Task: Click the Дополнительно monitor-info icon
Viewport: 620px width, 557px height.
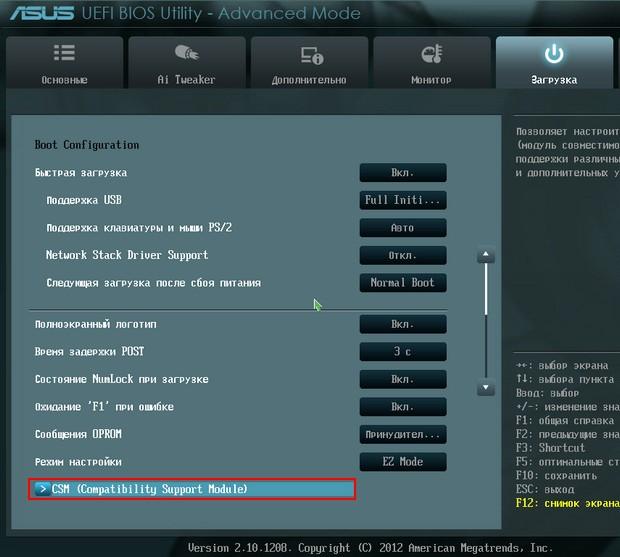Action: click(312, 55)
